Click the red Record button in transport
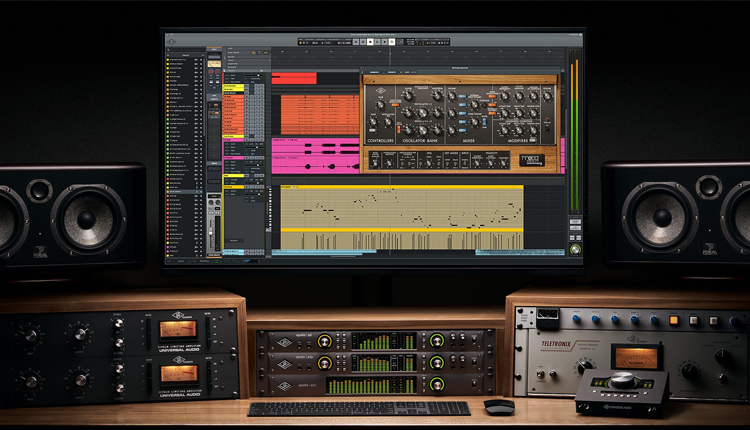This screenshot has height=430, width=750. coord(385,42)
